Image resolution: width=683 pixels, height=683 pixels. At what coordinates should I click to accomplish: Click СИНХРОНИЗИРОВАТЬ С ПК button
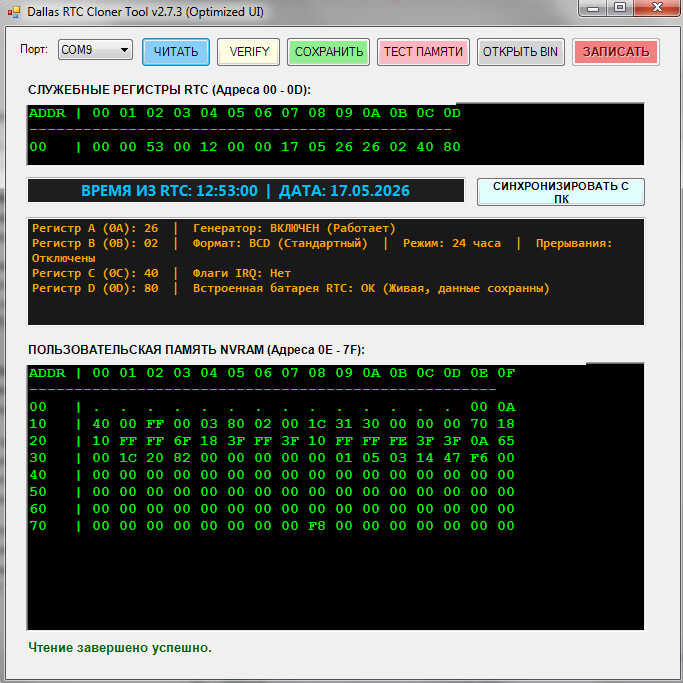pos(561,192)
